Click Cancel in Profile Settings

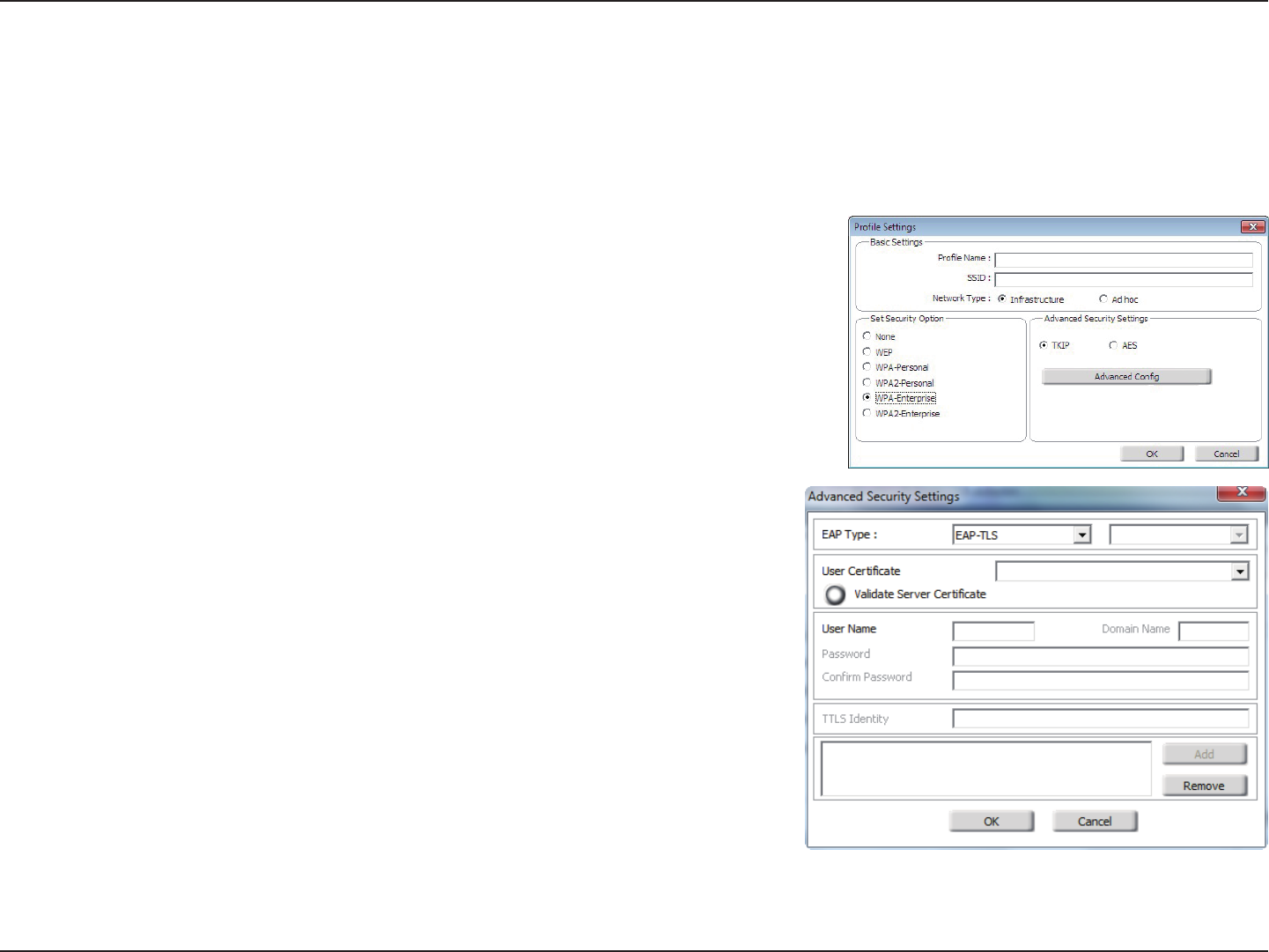pyautogui.click(x=1227, y=454)
